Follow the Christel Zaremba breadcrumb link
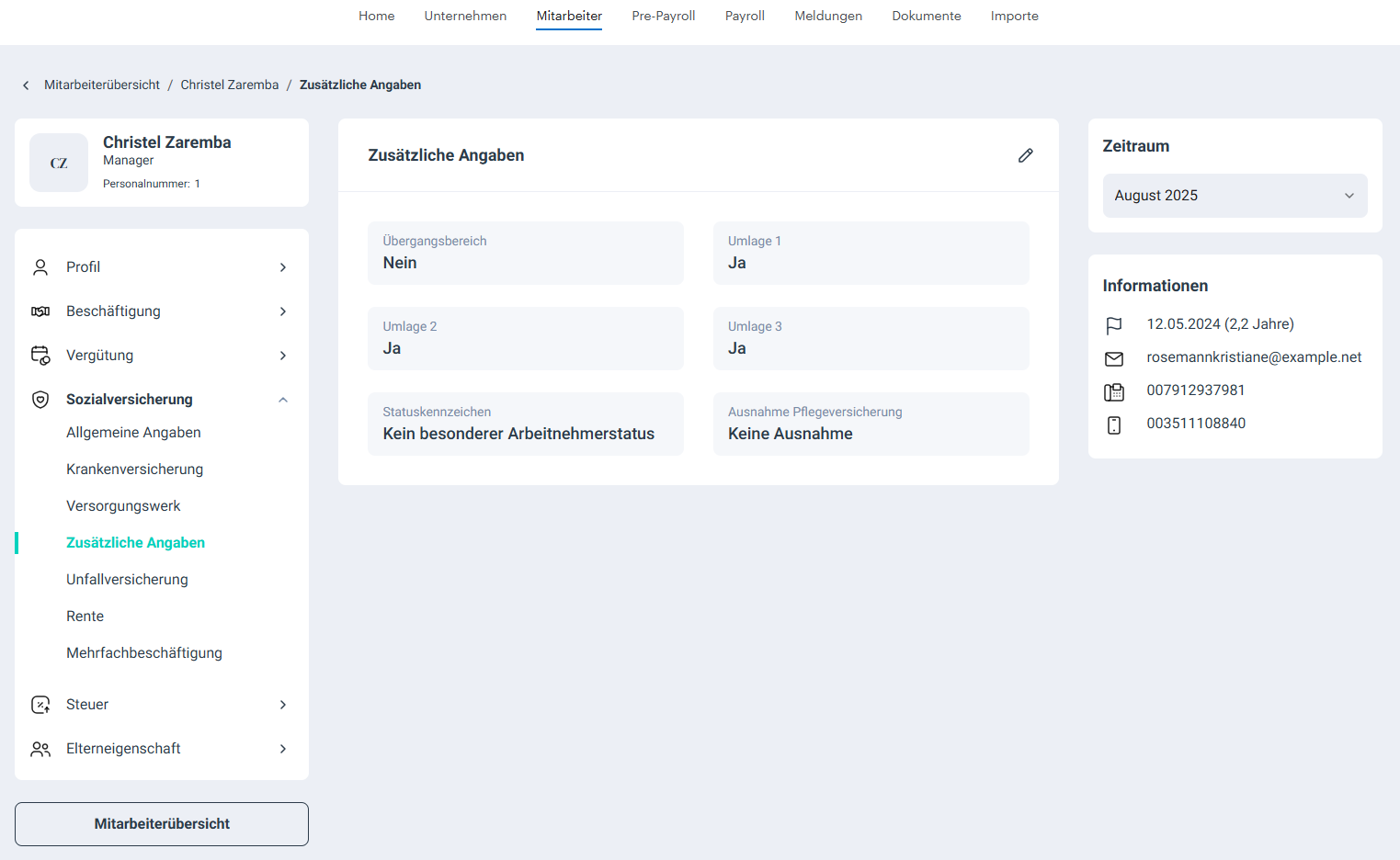 [x=230, y=85]
